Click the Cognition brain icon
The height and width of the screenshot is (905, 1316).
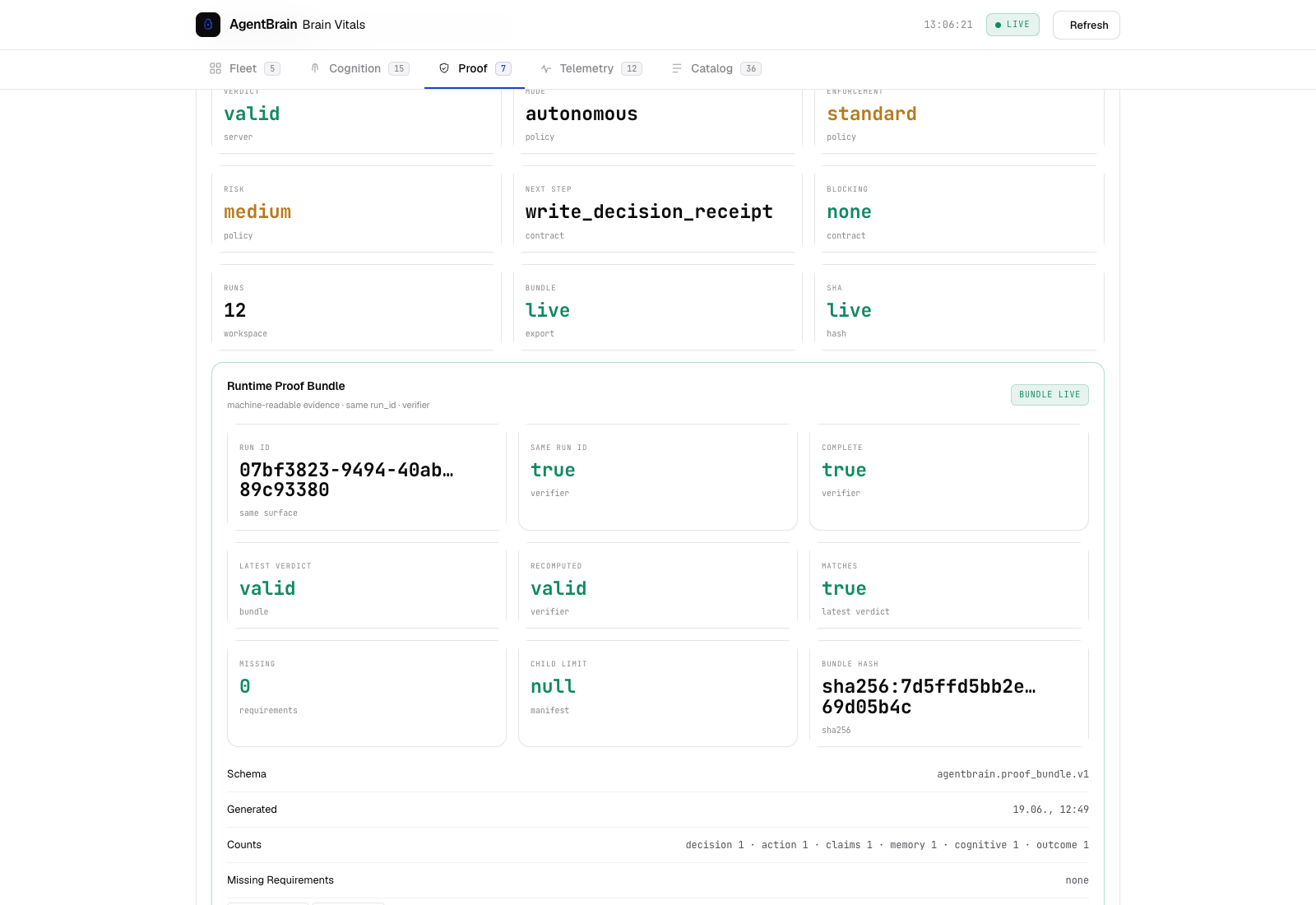(x=315, y=68)
